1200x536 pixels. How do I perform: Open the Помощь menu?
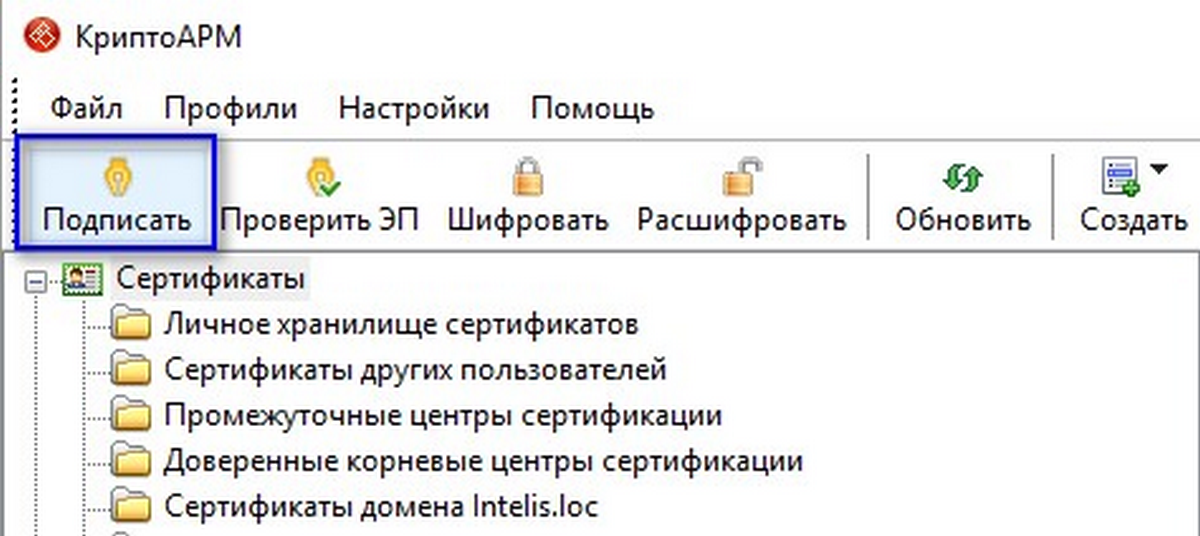(592, 108)
